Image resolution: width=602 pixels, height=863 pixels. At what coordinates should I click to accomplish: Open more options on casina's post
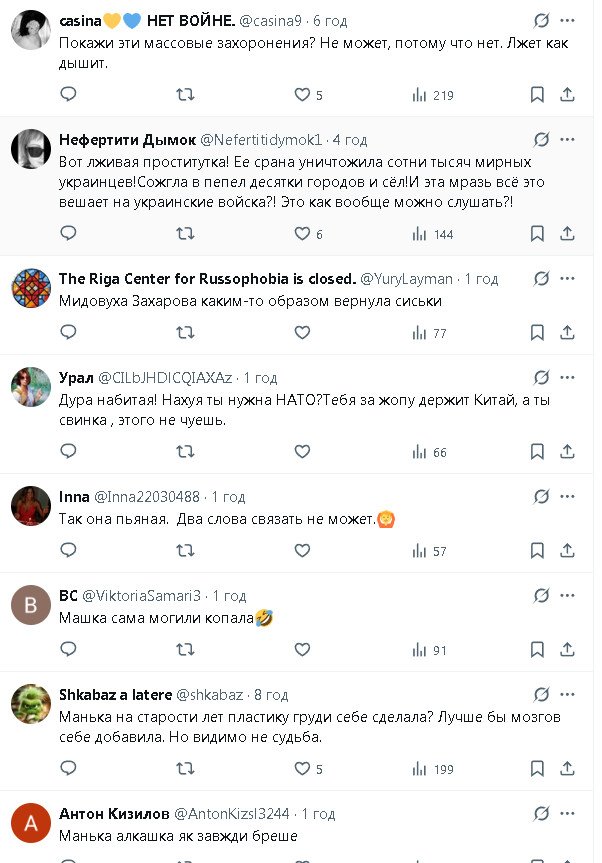(x=567, y=20)
